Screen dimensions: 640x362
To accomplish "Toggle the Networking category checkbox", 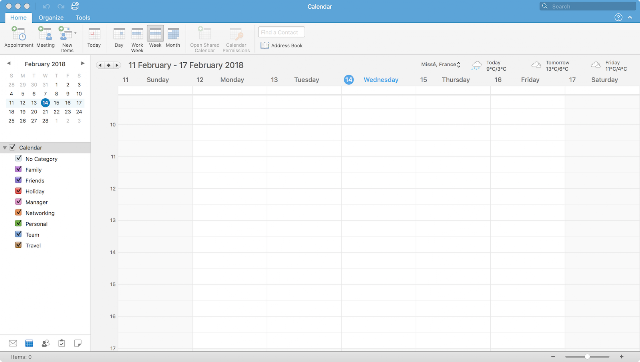I will (x=18, y=213).
